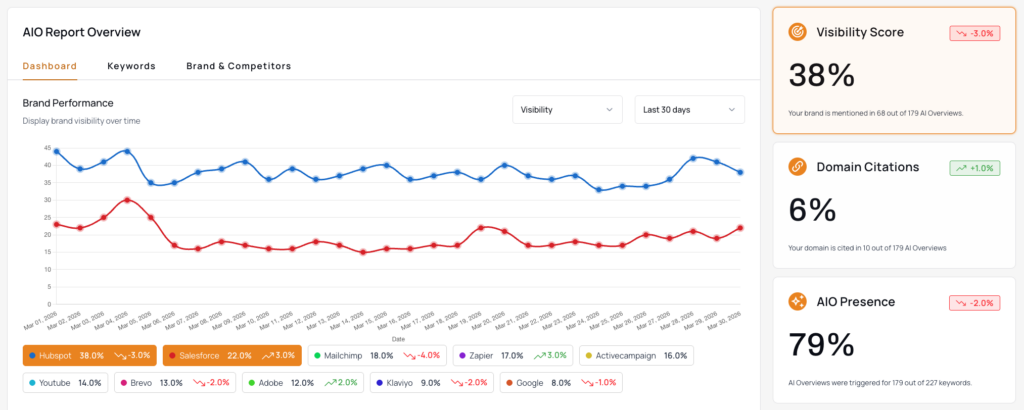
Task: Click the Mar 01 blue data point
Action: tap(57, 152)
